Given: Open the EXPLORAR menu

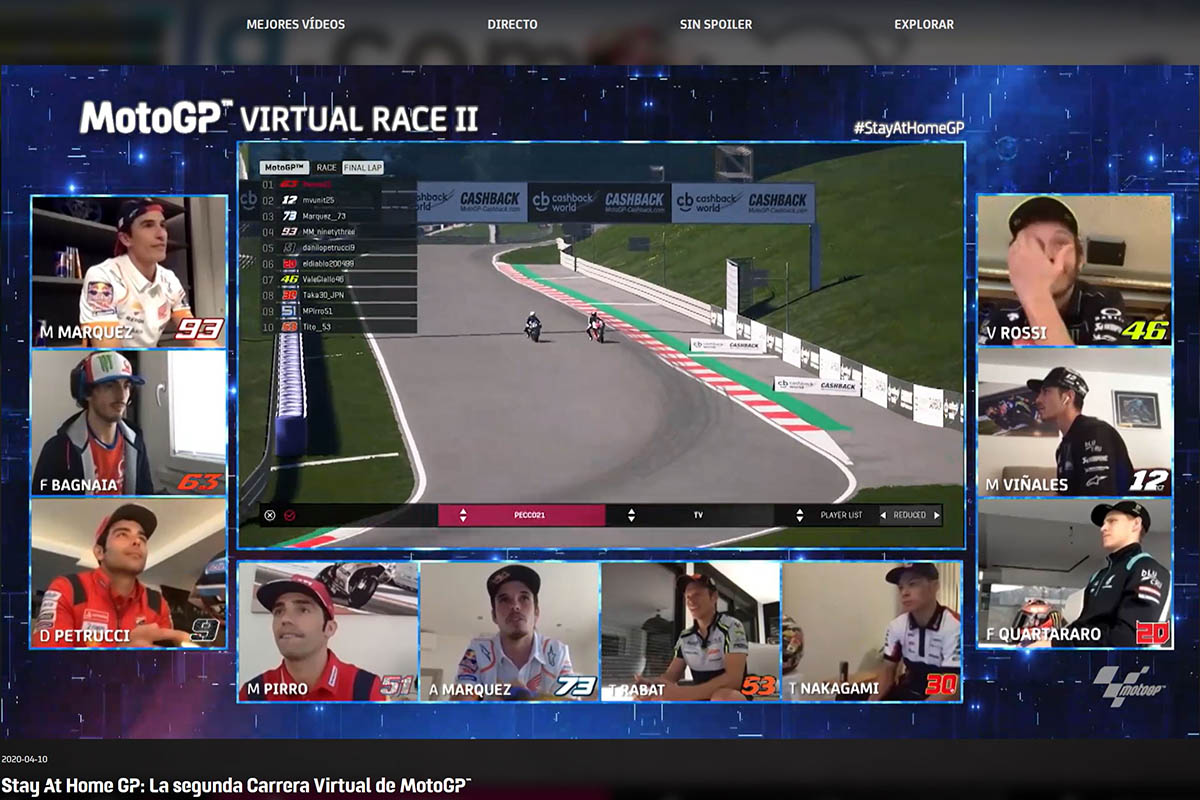Looking at the screenshot, I should click(924, 24).
